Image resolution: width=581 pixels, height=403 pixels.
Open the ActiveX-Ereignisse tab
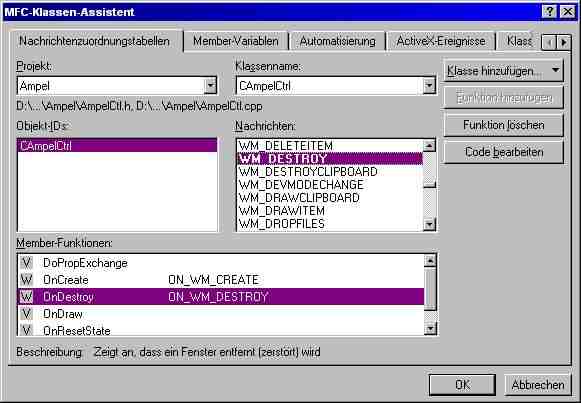pyautogui.click(x=441, y=41)
